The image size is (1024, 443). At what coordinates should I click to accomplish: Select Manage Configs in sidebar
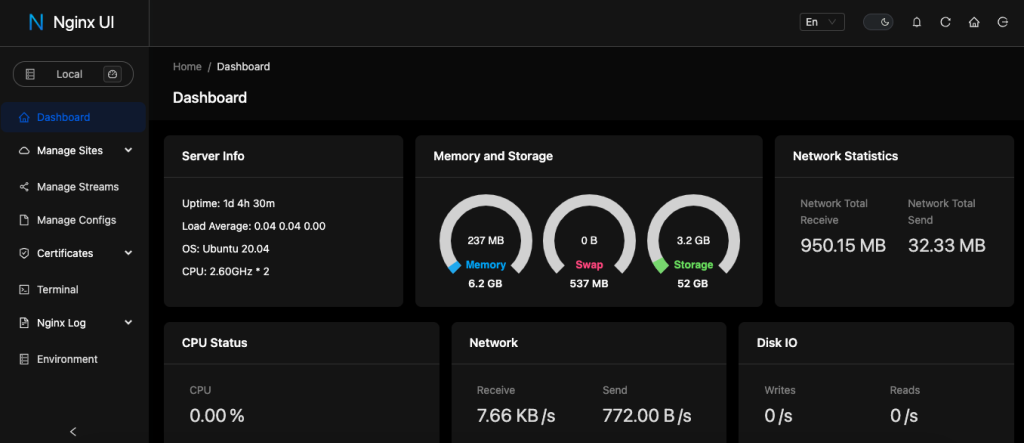[76, 220]
